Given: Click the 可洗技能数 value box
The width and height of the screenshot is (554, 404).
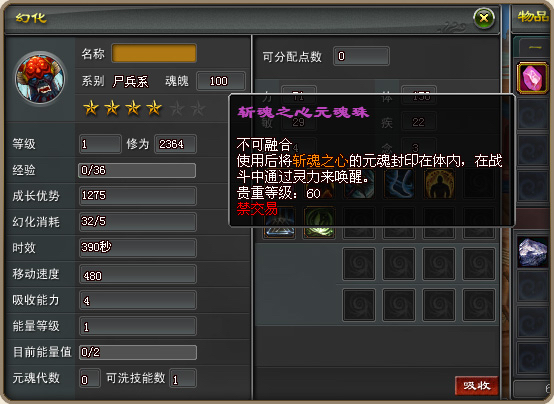Looking at the screenshot, I should point(183,379).
